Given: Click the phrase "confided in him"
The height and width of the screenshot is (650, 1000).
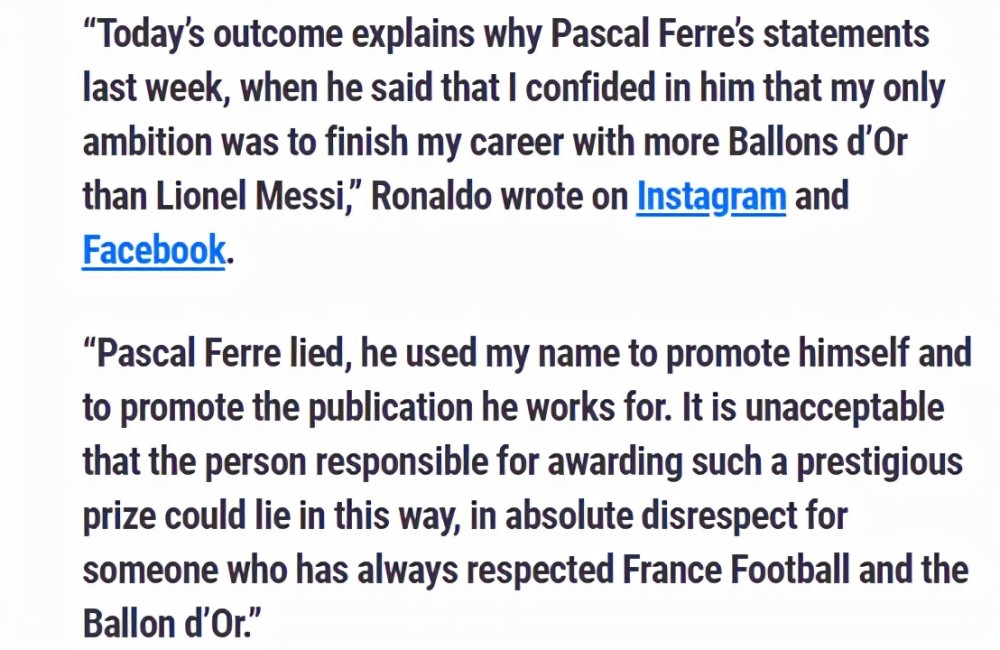Looking at the screenshot, I should 640,88.
